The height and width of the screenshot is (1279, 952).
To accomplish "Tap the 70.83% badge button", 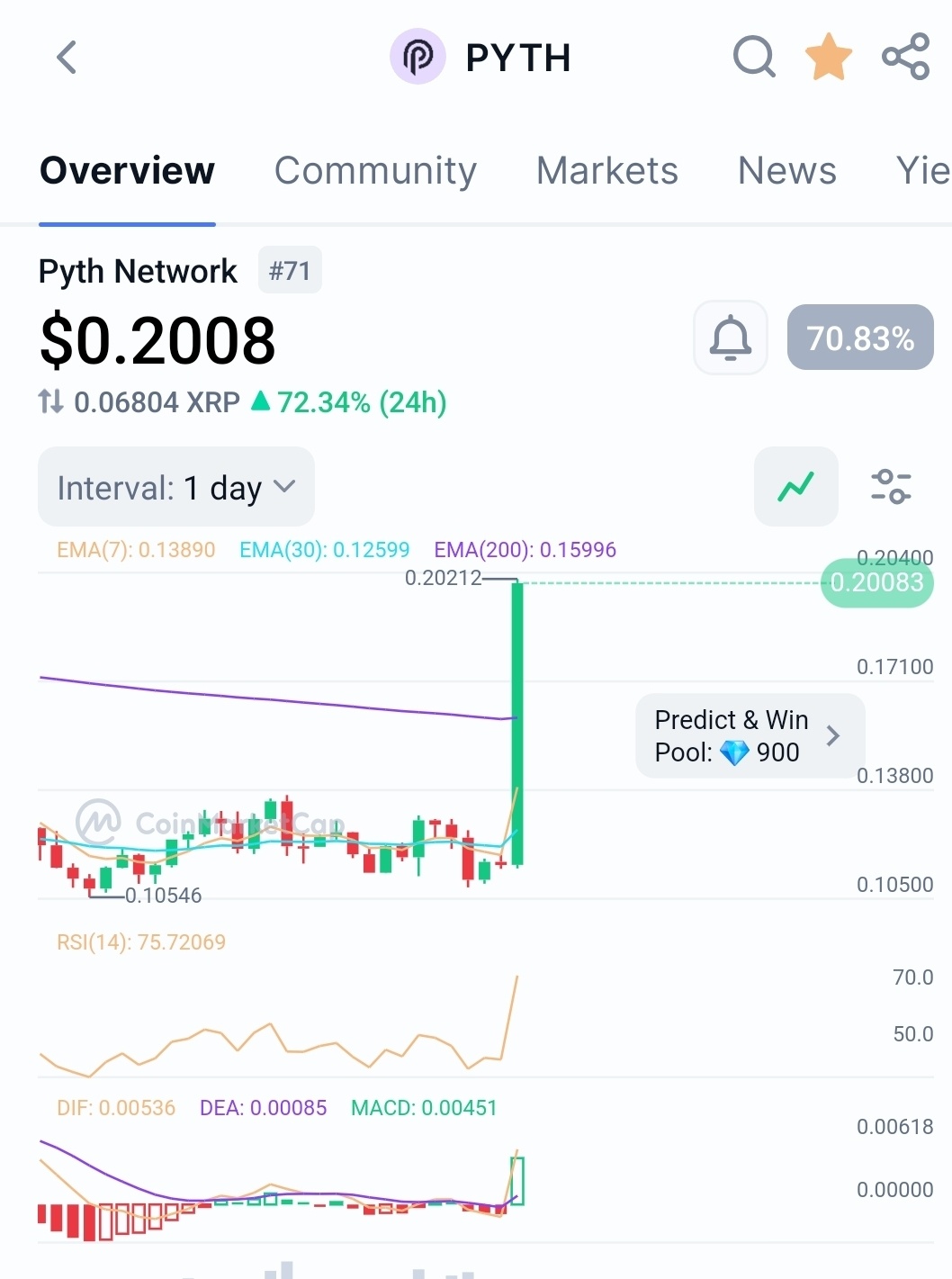I will pos(860,338).
